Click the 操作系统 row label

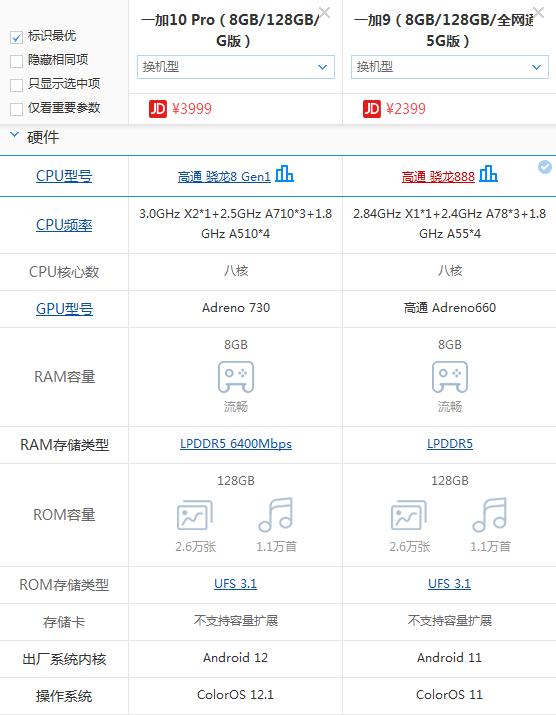click(64, 696)
